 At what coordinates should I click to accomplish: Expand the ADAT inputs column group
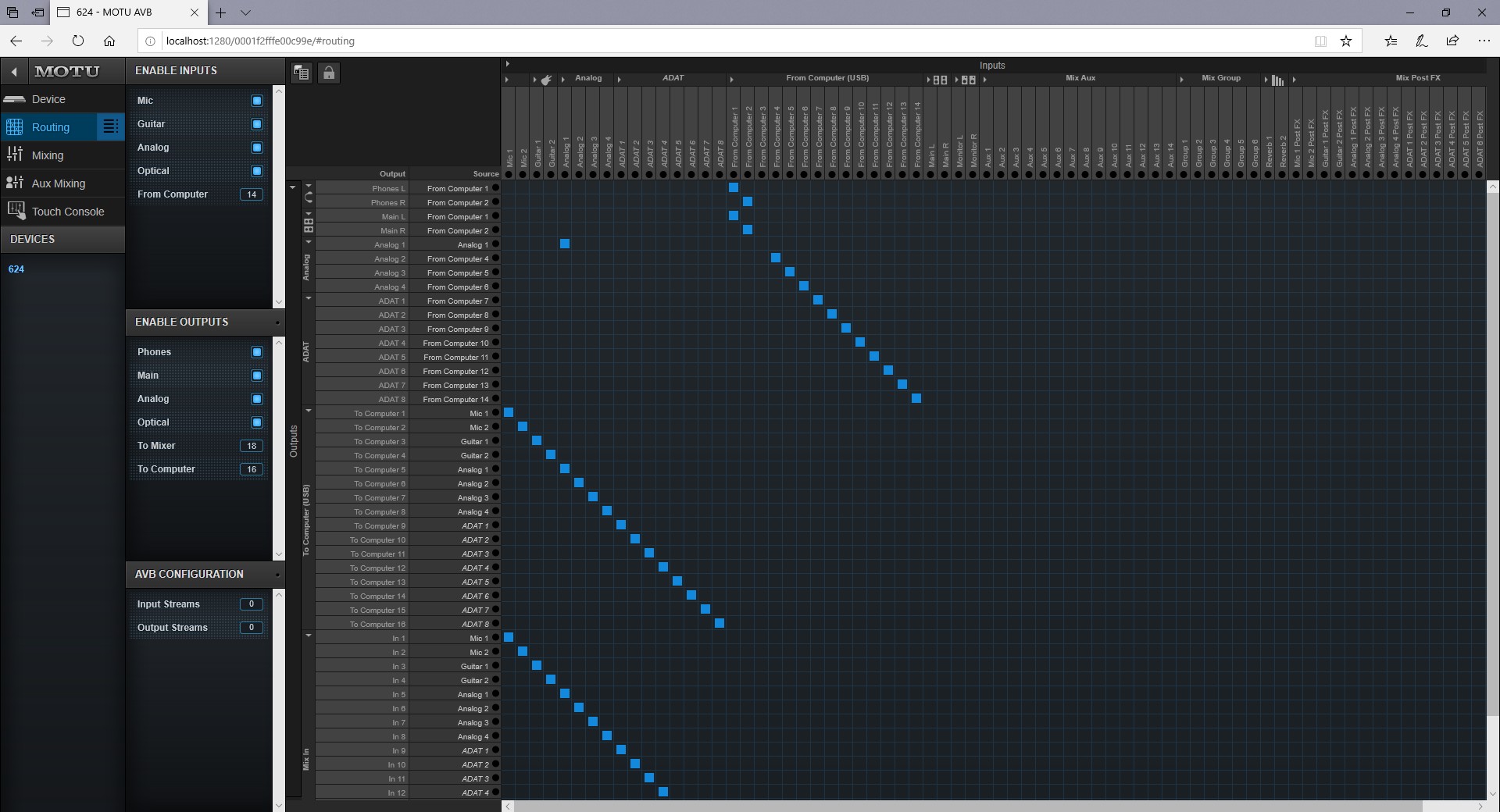619,79
